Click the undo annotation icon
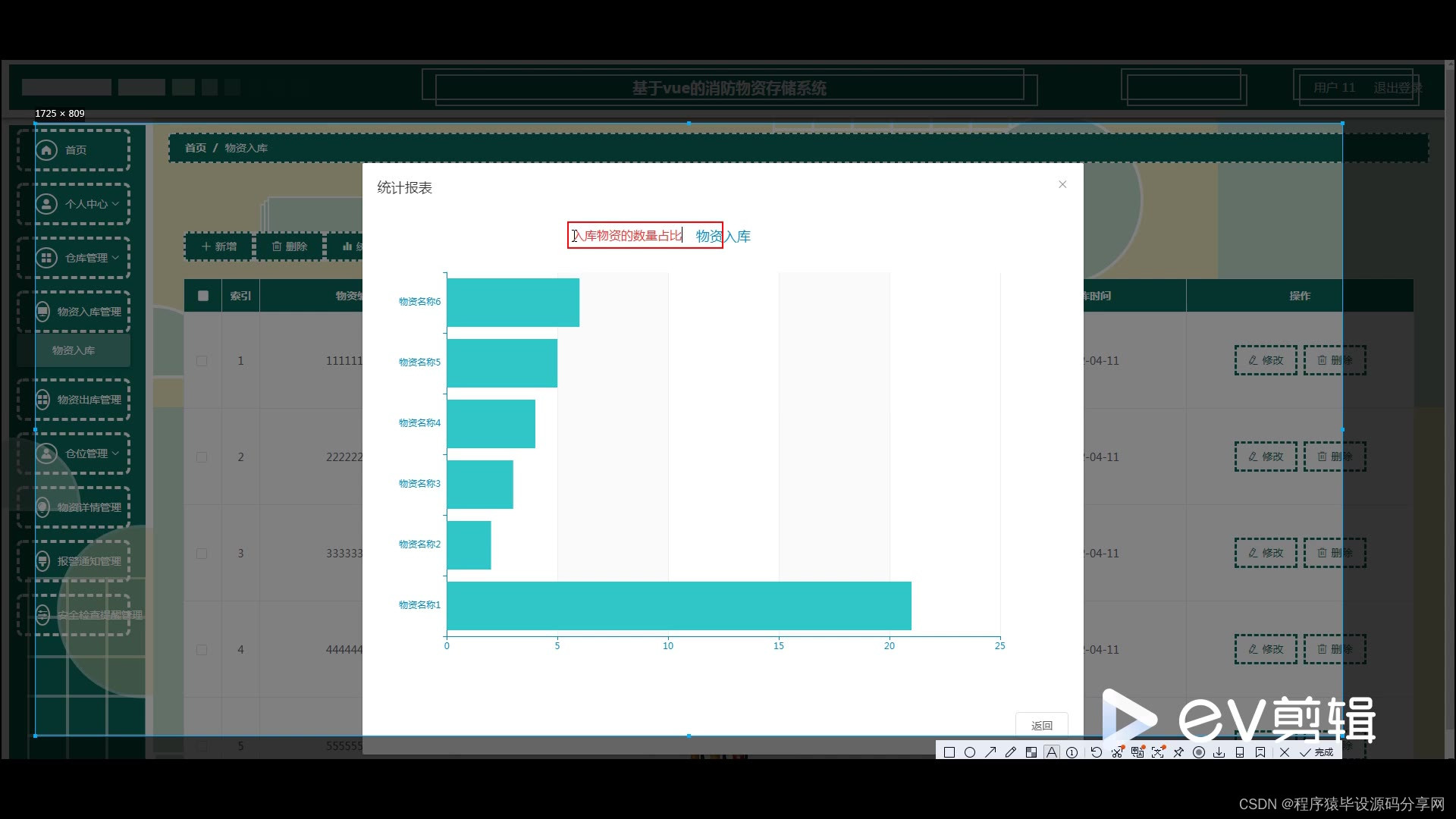The height and width of the screenshot is (819, 1456). pyautogui.click(x=1096, y=752)
